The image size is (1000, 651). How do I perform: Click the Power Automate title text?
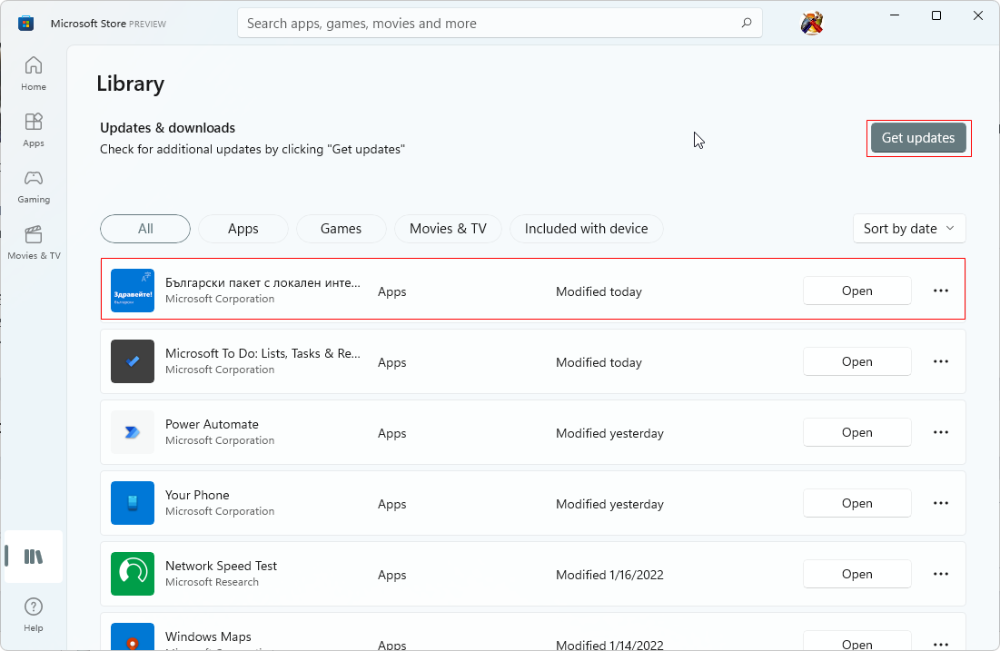pyautogui.click(x=212, y=424)
